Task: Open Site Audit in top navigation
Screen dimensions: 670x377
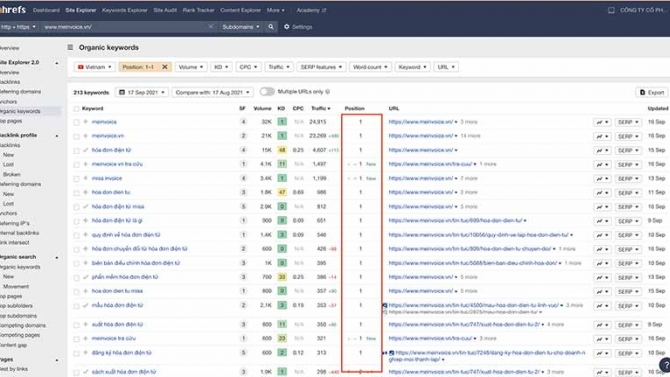Action: [165, 10]
